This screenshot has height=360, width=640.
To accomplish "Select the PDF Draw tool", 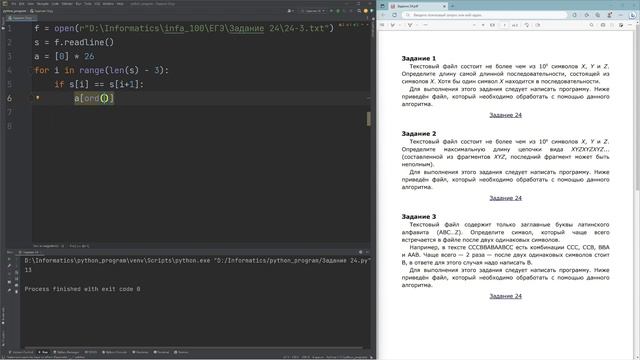I will [393, 25].
